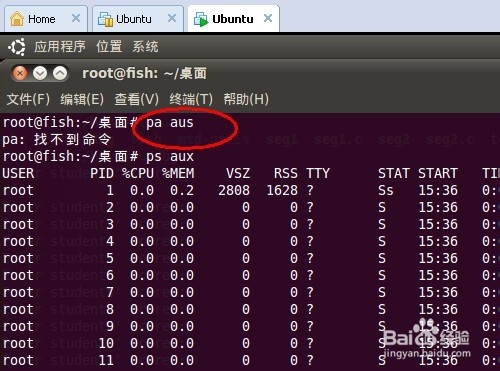
Task: Click PID 10 in the process list
Action: [106, 343]
